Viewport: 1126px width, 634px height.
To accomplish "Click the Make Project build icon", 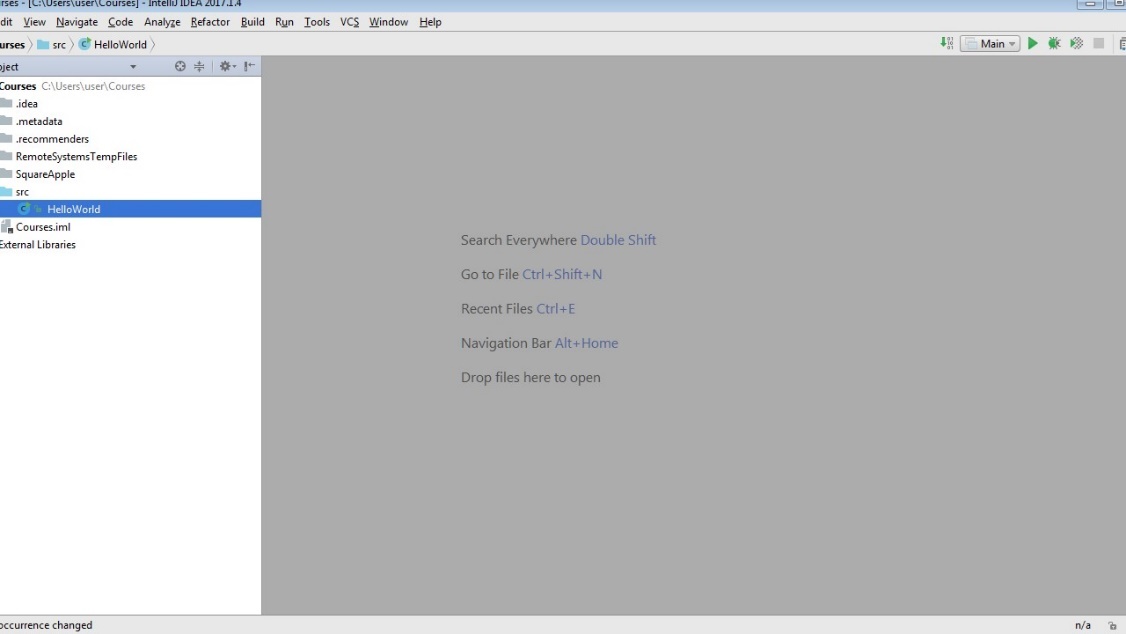I will [946, 44].
